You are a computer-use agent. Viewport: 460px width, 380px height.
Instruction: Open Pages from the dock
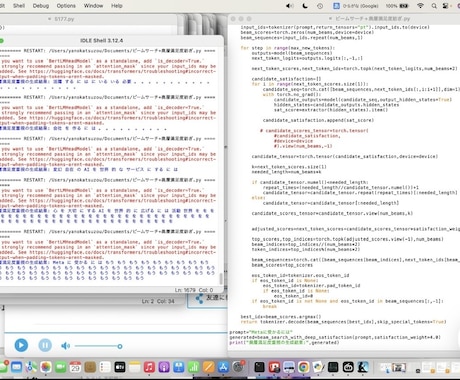[208, 367]
